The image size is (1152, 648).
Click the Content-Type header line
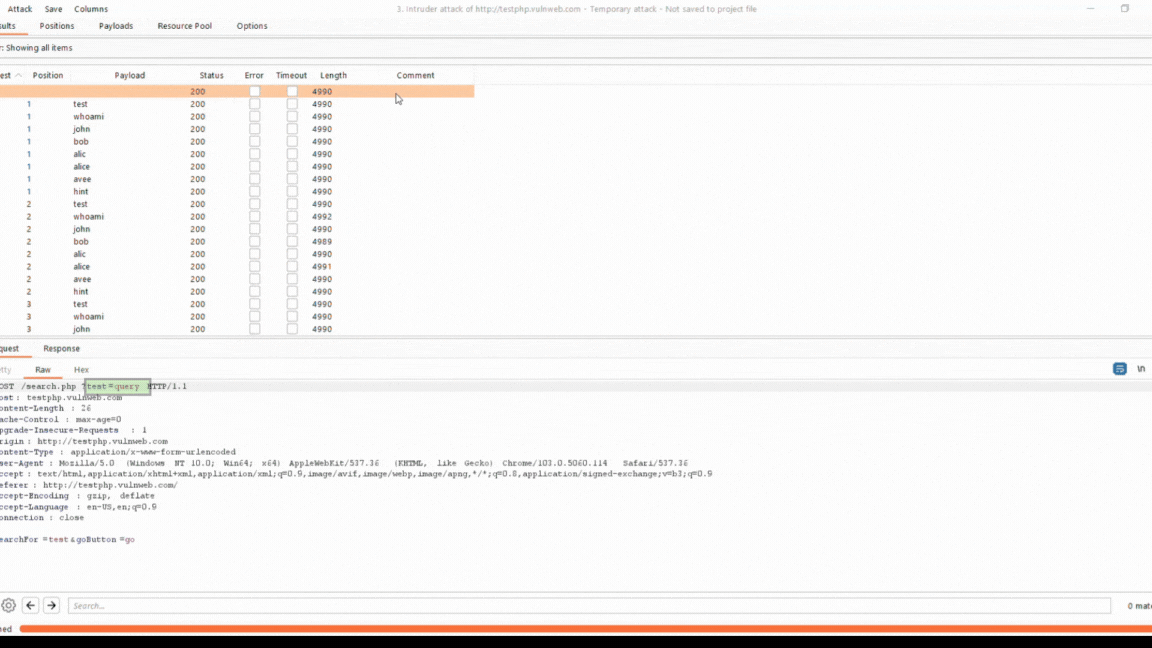[x=118, y=452]
